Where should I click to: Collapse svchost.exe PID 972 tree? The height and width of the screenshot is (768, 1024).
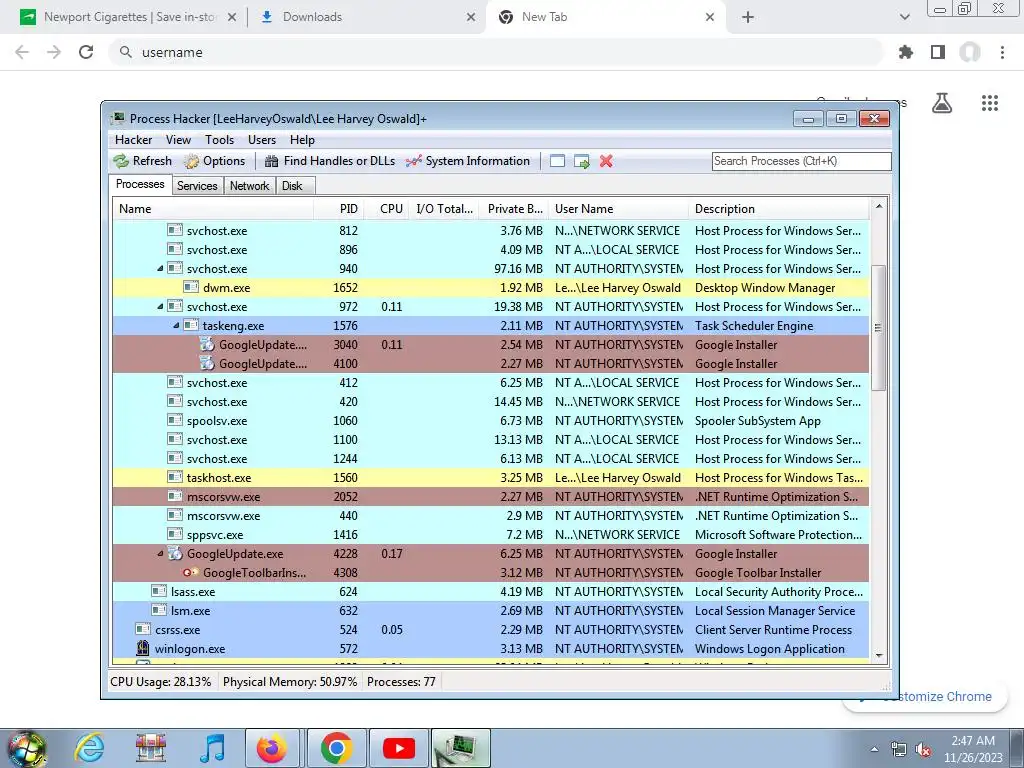(x=161, y=306)
